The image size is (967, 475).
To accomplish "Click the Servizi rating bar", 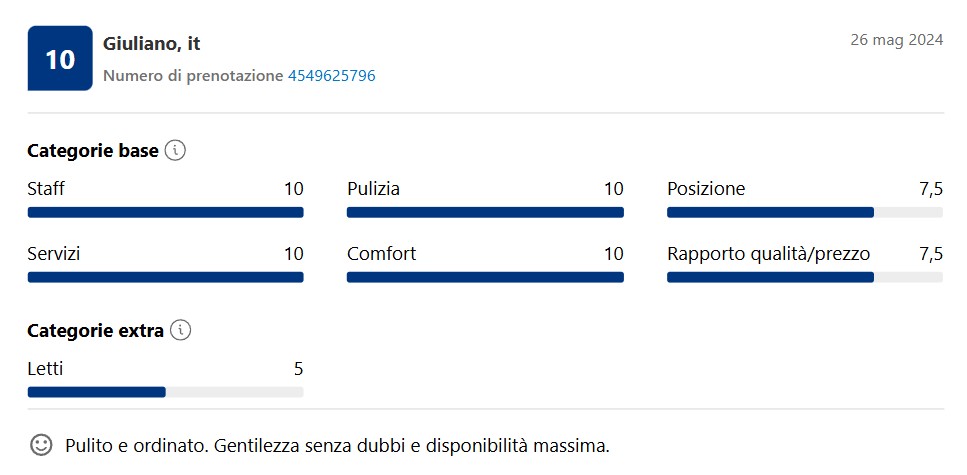I will tap(166, 278).
